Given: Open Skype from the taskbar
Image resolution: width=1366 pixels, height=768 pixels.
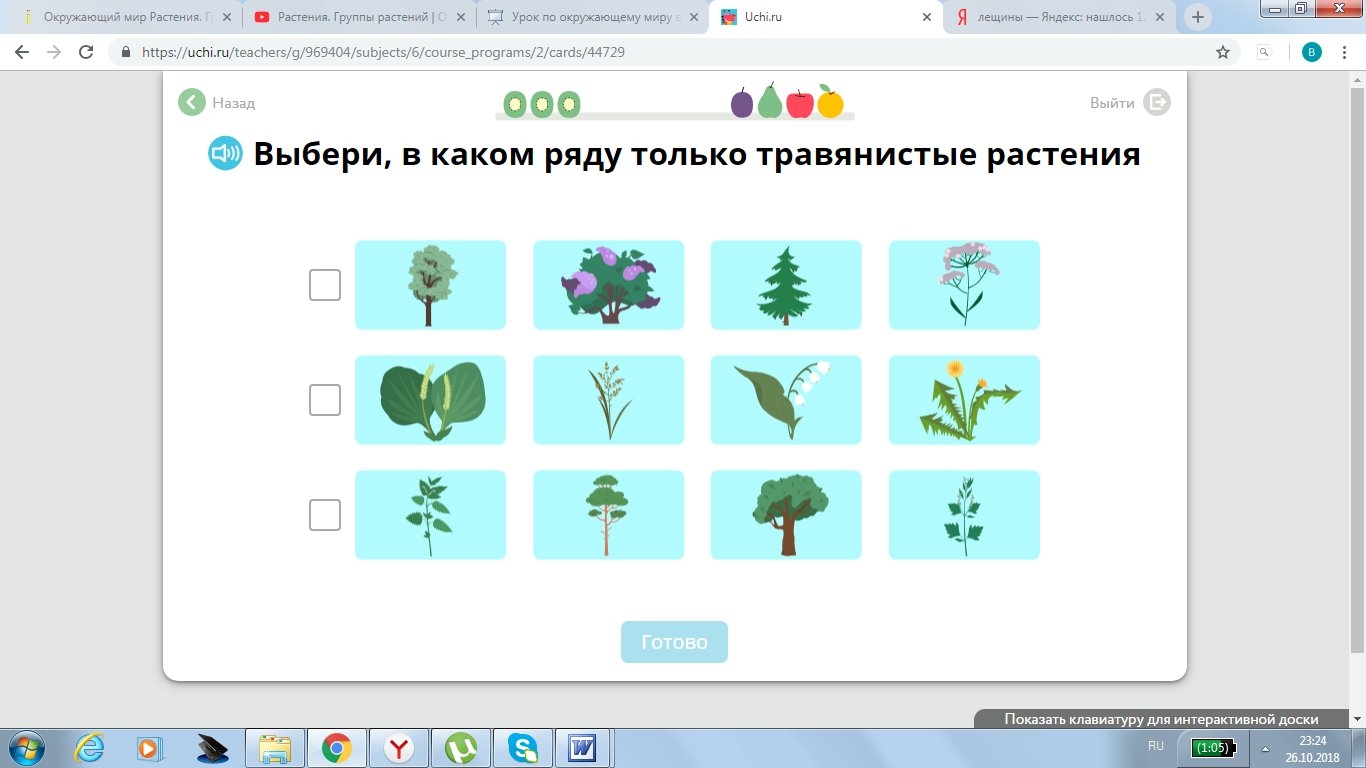Looking at the screenshot, I should click(x=523, y=748).
